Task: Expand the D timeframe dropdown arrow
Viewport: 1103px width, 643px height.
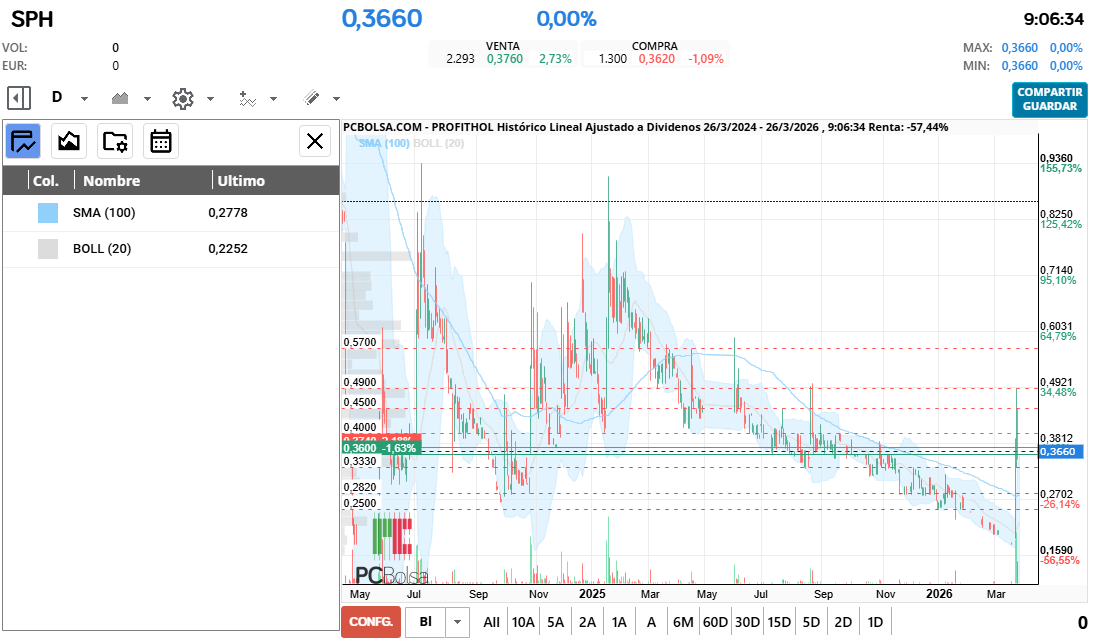Action: click(84, 99)
